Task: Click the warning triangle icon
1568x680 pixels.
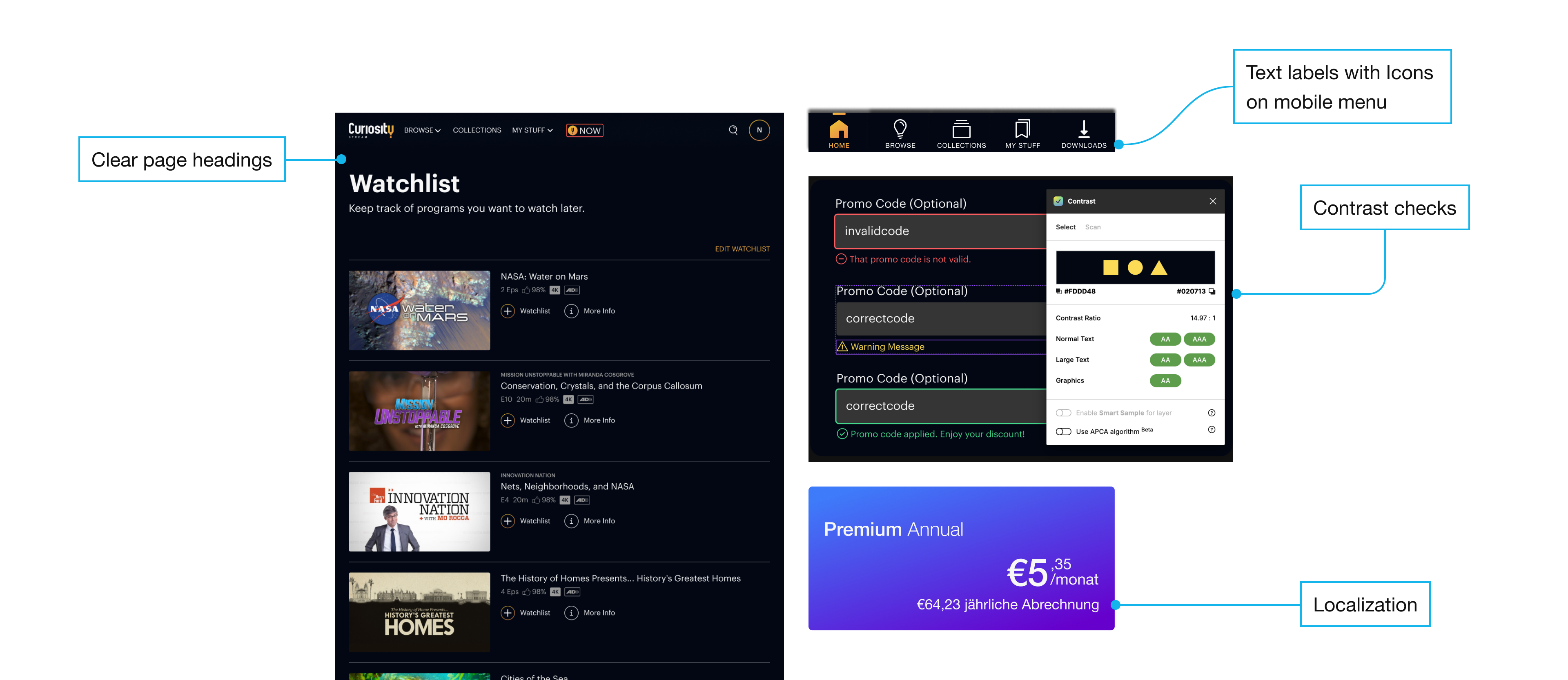Action: point(842,347)
